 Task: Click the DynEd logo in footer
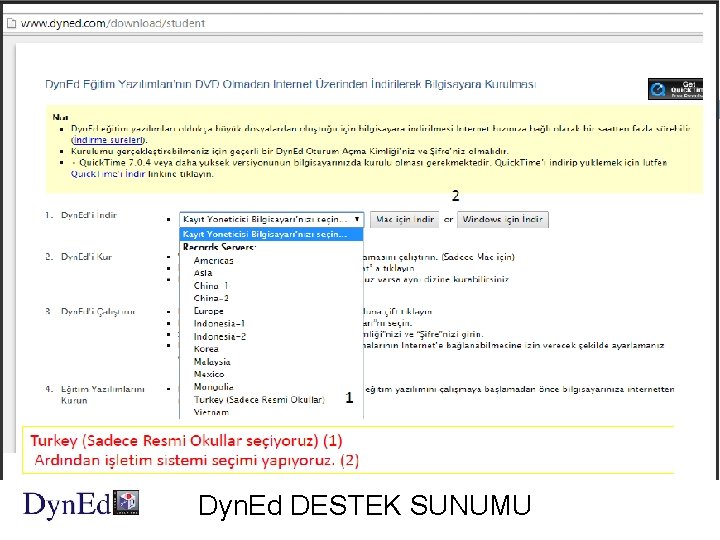(81, 504)
